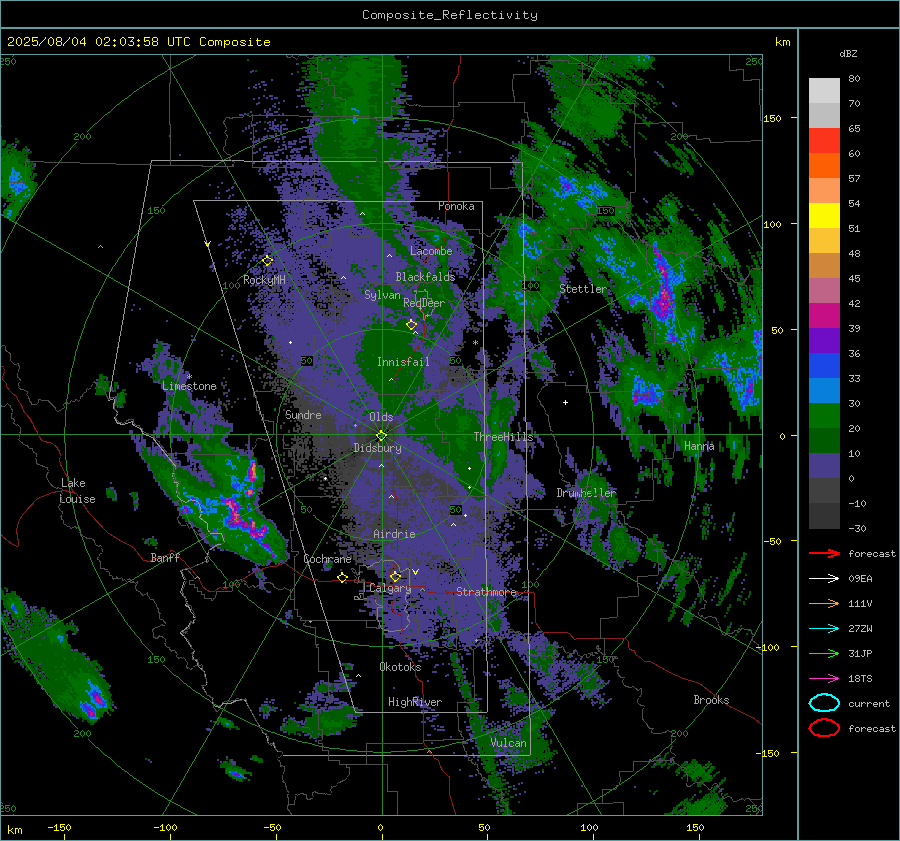Click the yellow diamond marker above RockyMH
Viewport: 900px width, 841px height.
tap(267, 261)
